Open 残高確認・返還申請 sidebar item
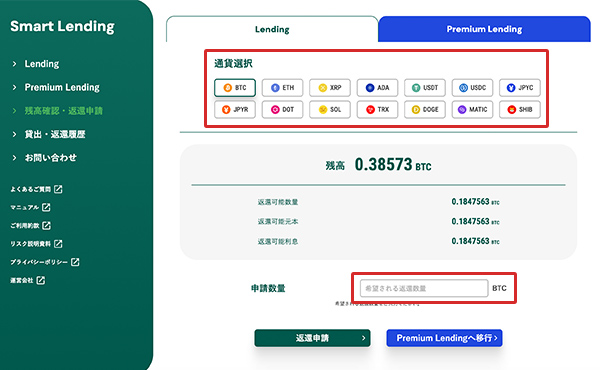The image size is (600, 370). coord(64,111)
